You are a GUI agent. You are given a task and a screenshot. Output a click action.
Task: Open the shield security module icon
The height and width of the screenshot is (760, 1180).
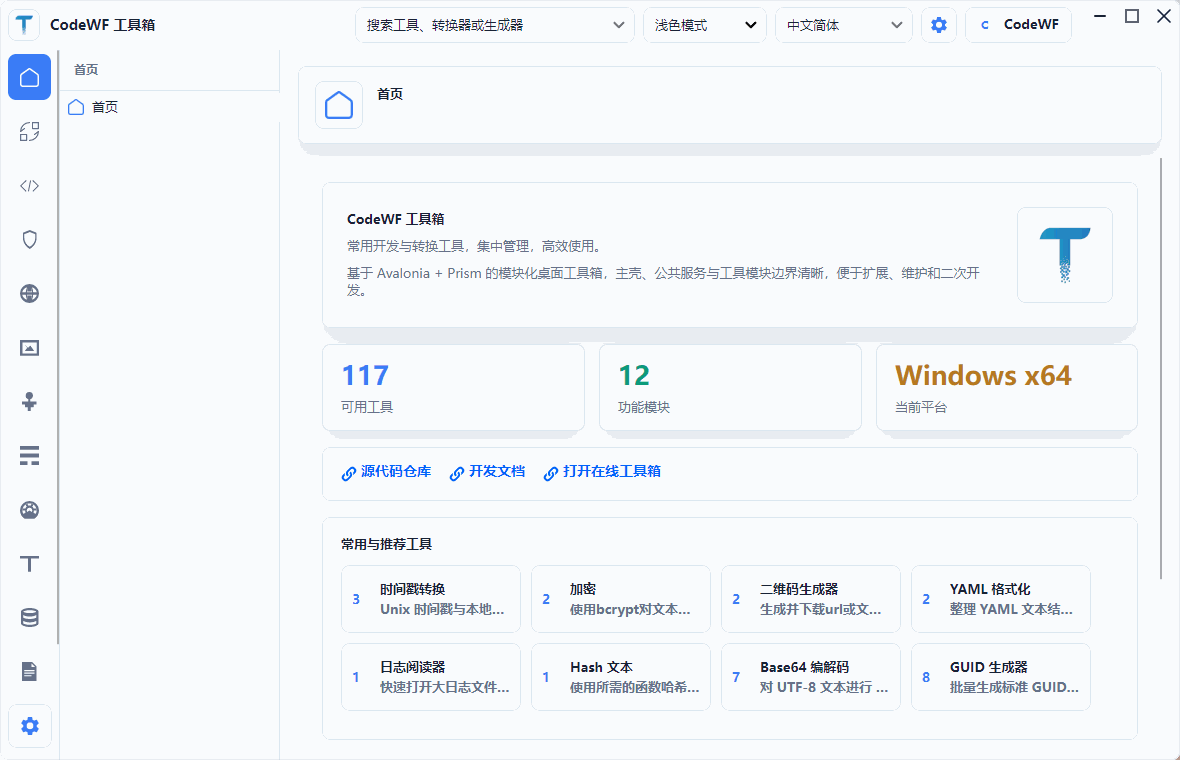pos(29,239)
